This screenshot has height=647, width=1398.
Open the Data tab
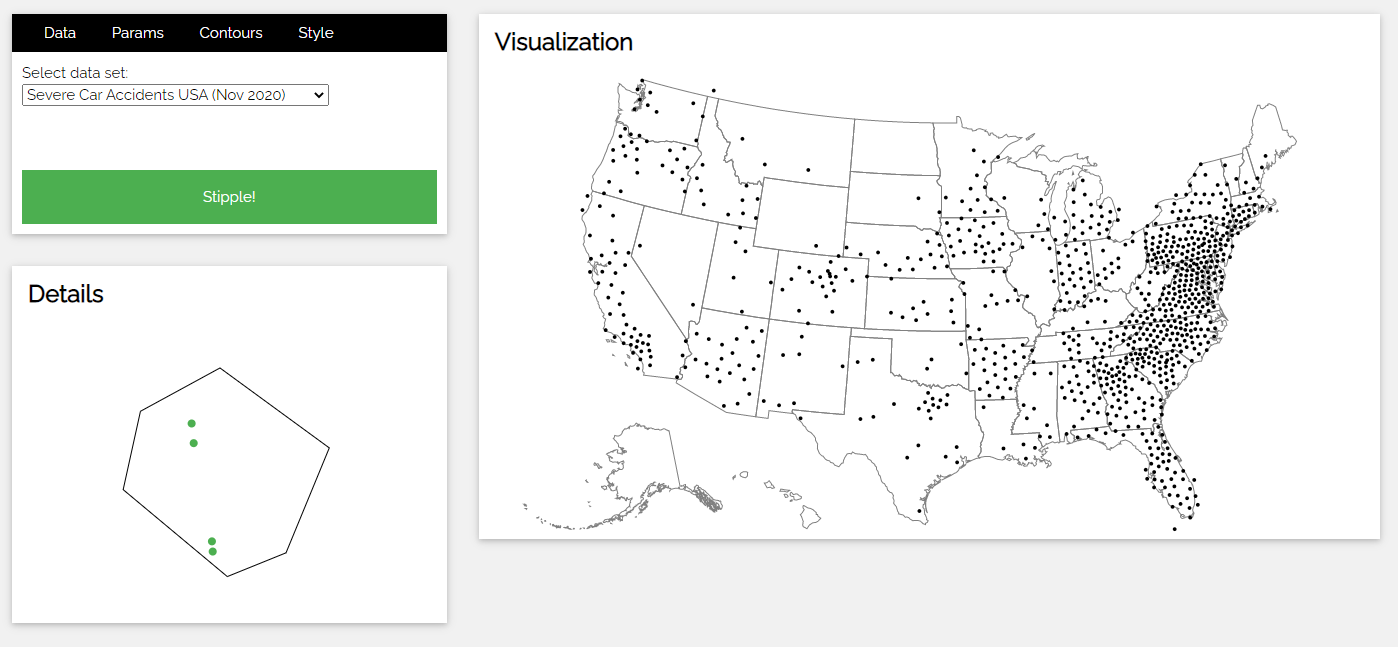(60, 33)
